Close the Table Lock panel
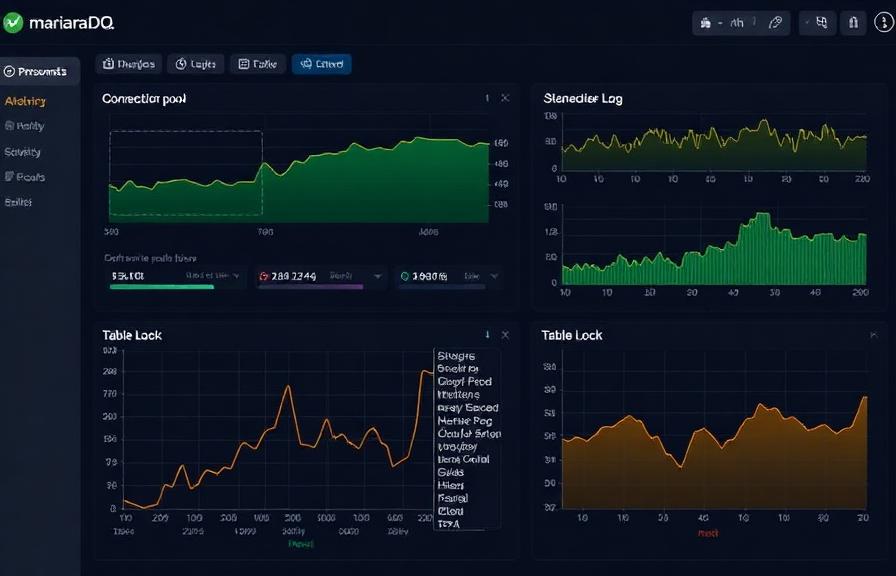Image resolution: width=896 pixels, height=576 pixels. pos(505,335)
